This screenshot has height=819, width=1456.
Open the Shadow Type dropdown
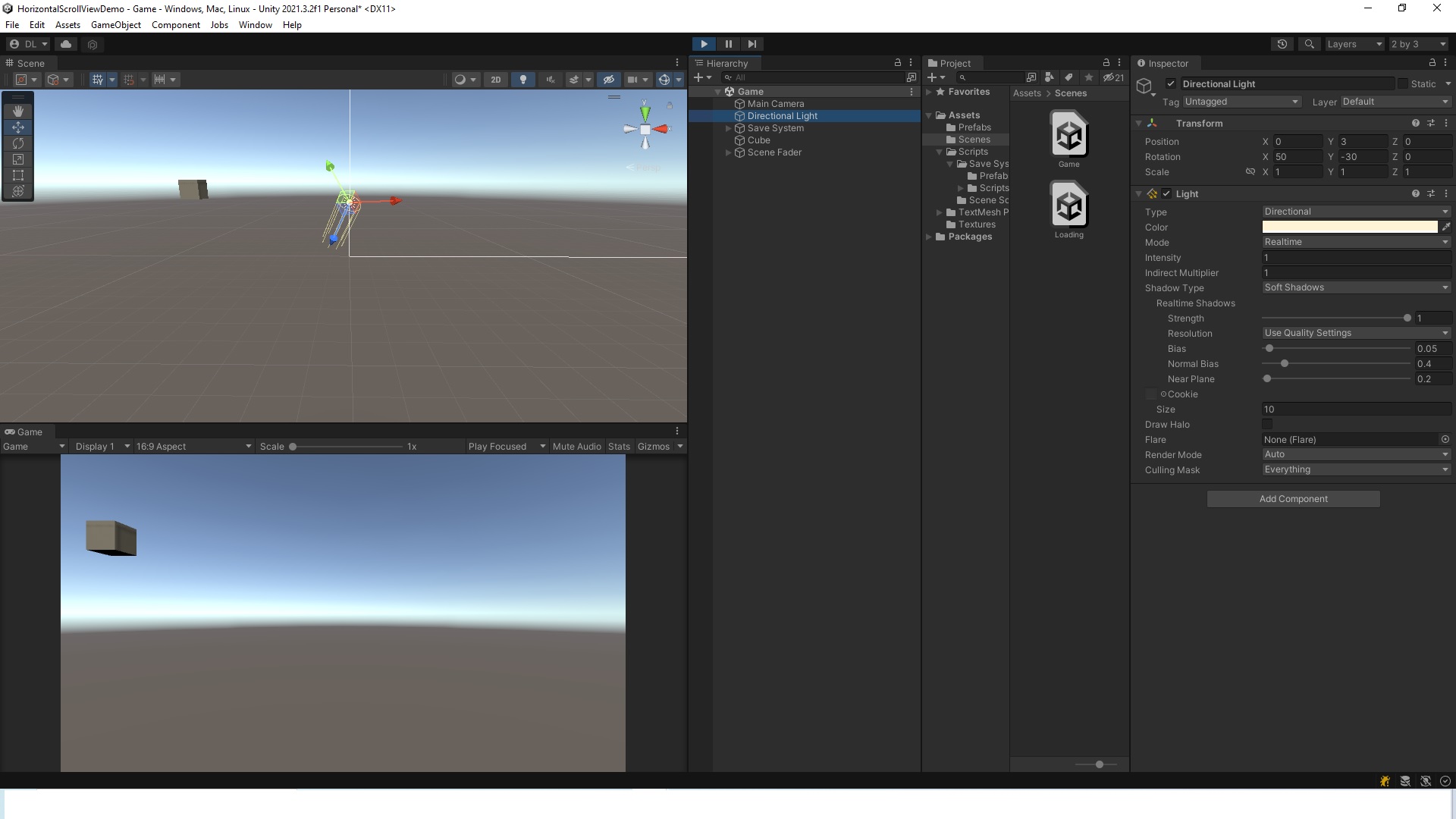(x=1356, y=287)
